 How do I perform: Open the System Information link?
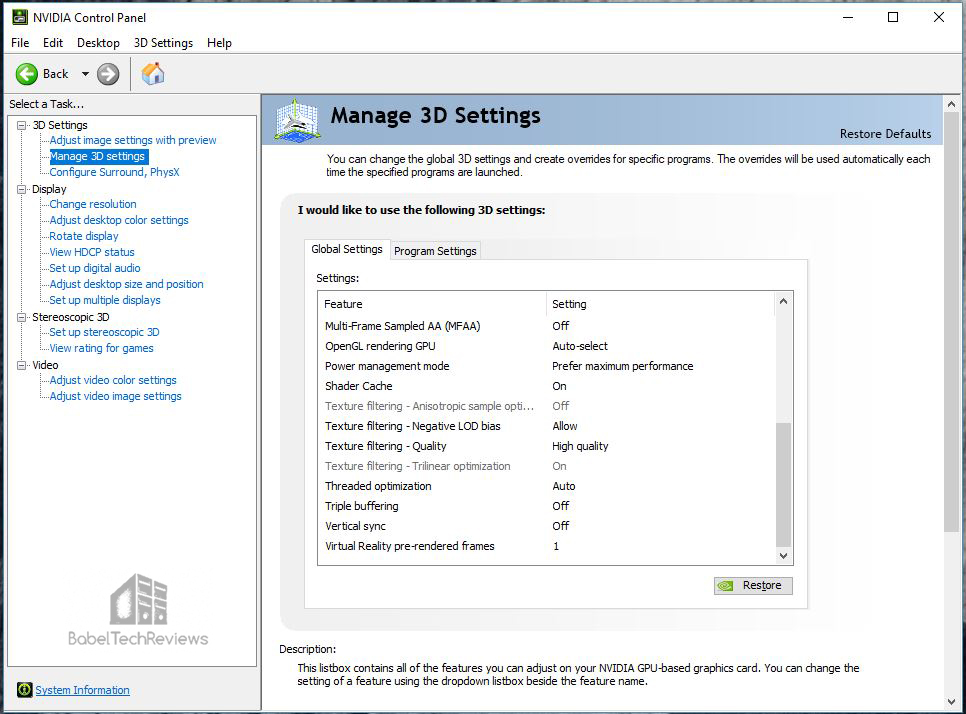83,690
